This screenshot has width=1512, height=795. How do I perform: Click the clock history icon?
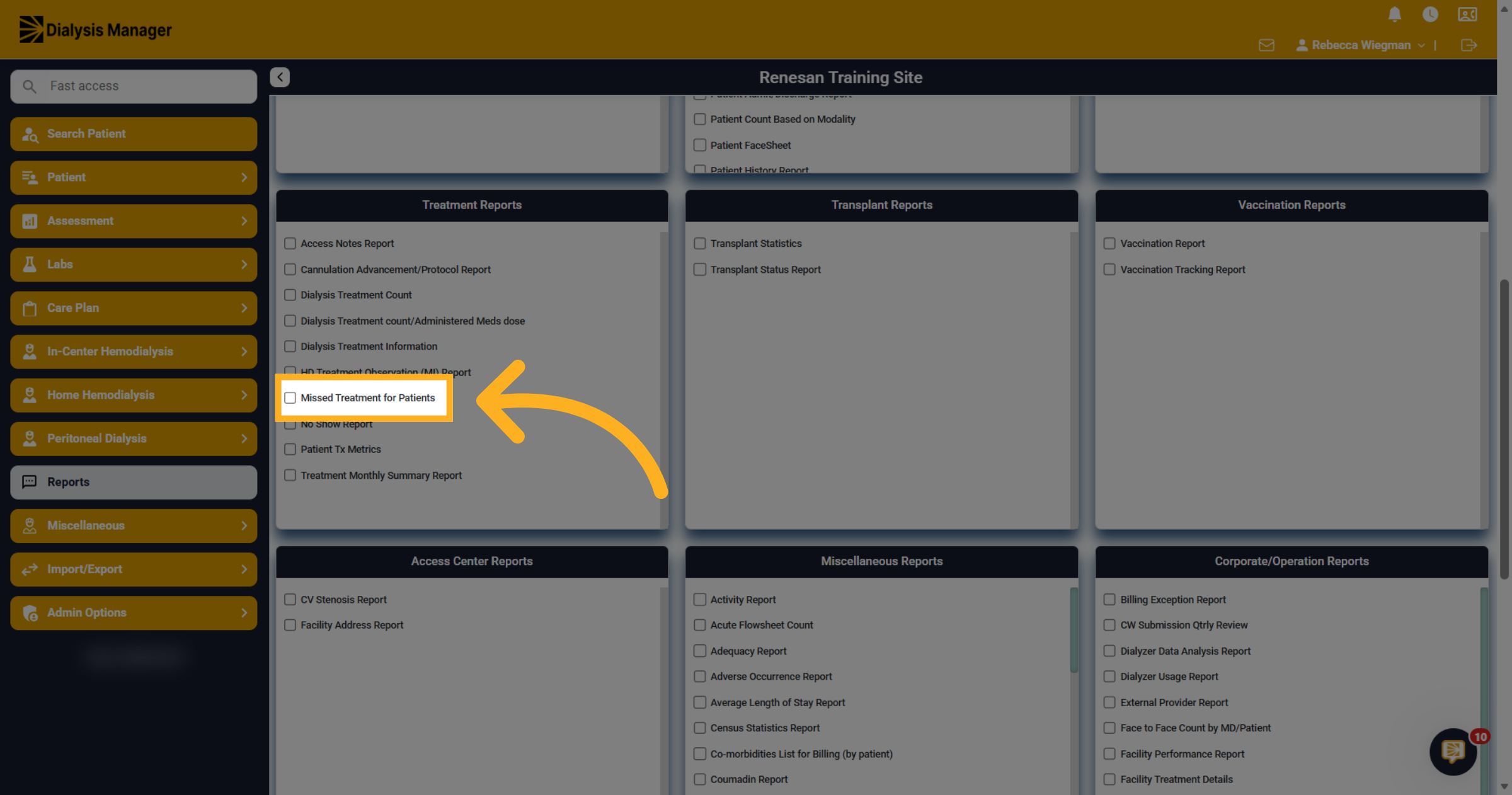pyautogui.click(x=1430, y=14)
